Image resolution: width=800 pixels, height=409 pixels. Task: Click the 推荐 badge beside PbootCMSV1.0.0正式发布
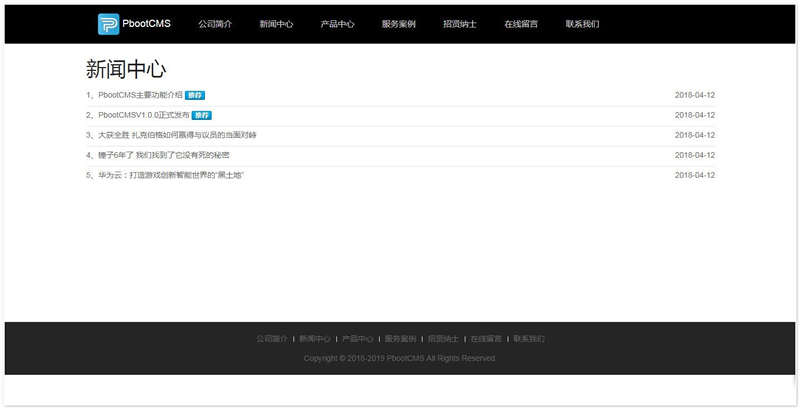click(x=201, y=115)
